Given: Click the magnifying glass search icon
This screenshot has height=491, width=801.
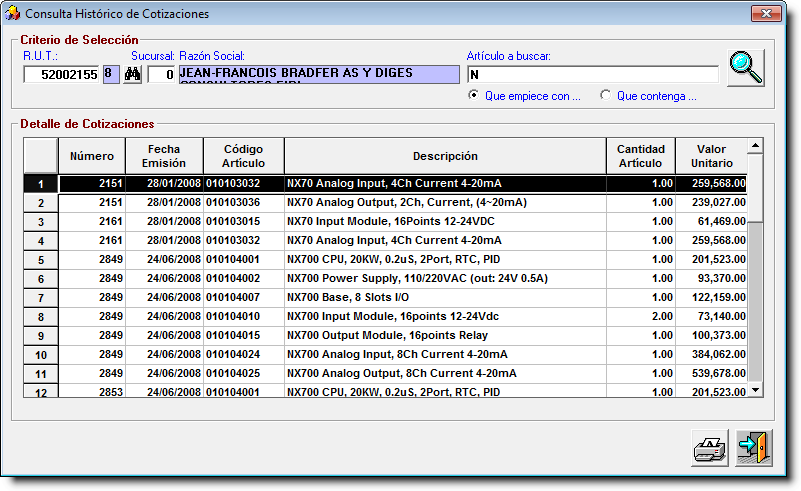Looking at the screenshot, I should coord(745,68).
